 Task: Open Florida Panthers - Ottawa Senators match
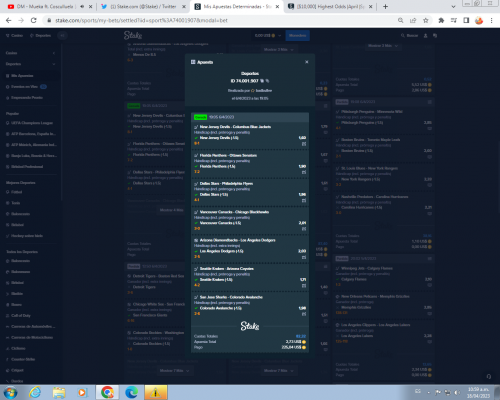228,155
